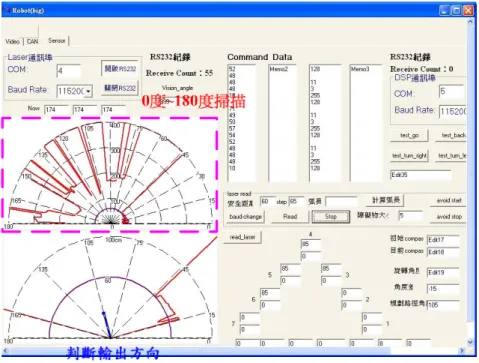Click the vertical scrollbar down arrow

click(x=470, y=342)
